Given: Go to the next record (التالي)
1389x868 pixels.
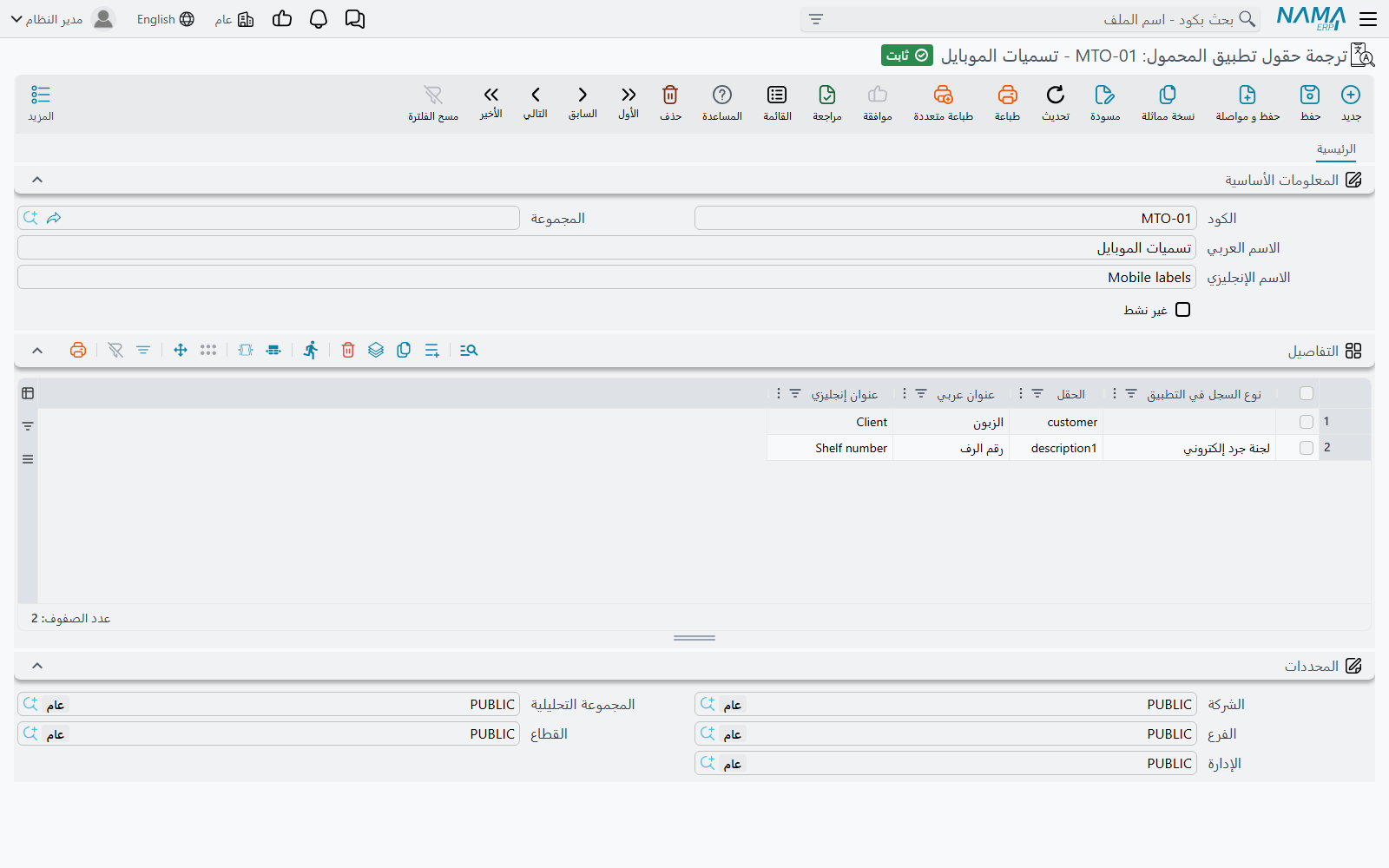Looking at the screenshot, I should (536, 102).
